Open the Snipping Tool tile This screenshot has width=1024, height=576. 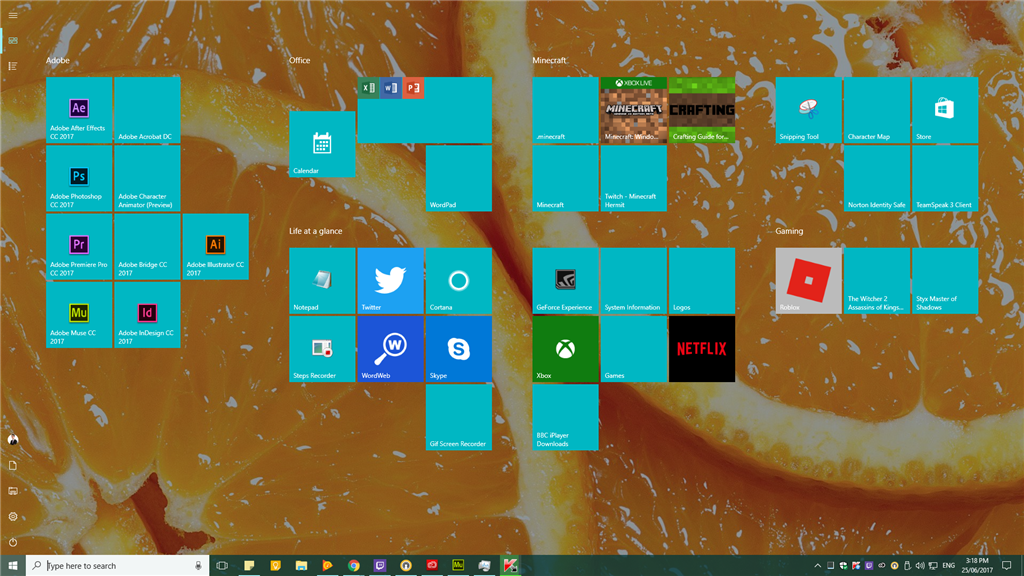tap(808, 110)
